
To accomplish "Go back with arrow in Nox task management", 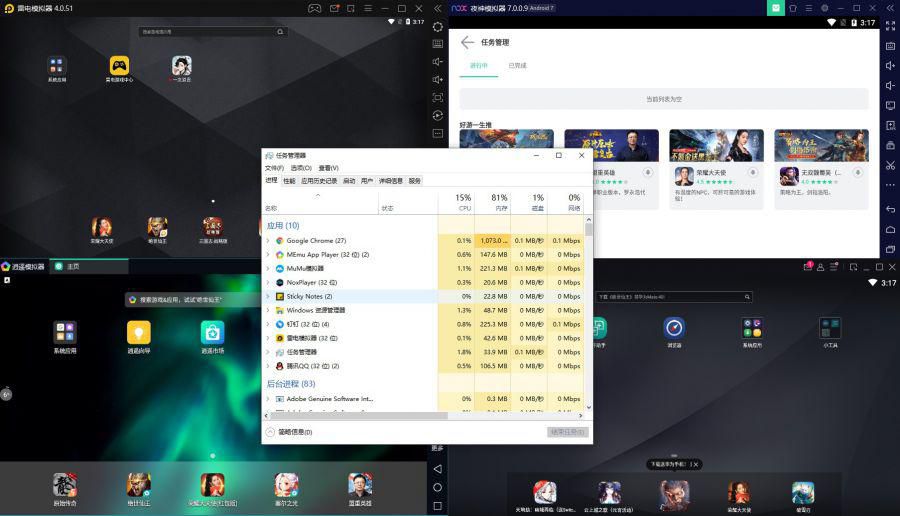I will pos(467,42).
